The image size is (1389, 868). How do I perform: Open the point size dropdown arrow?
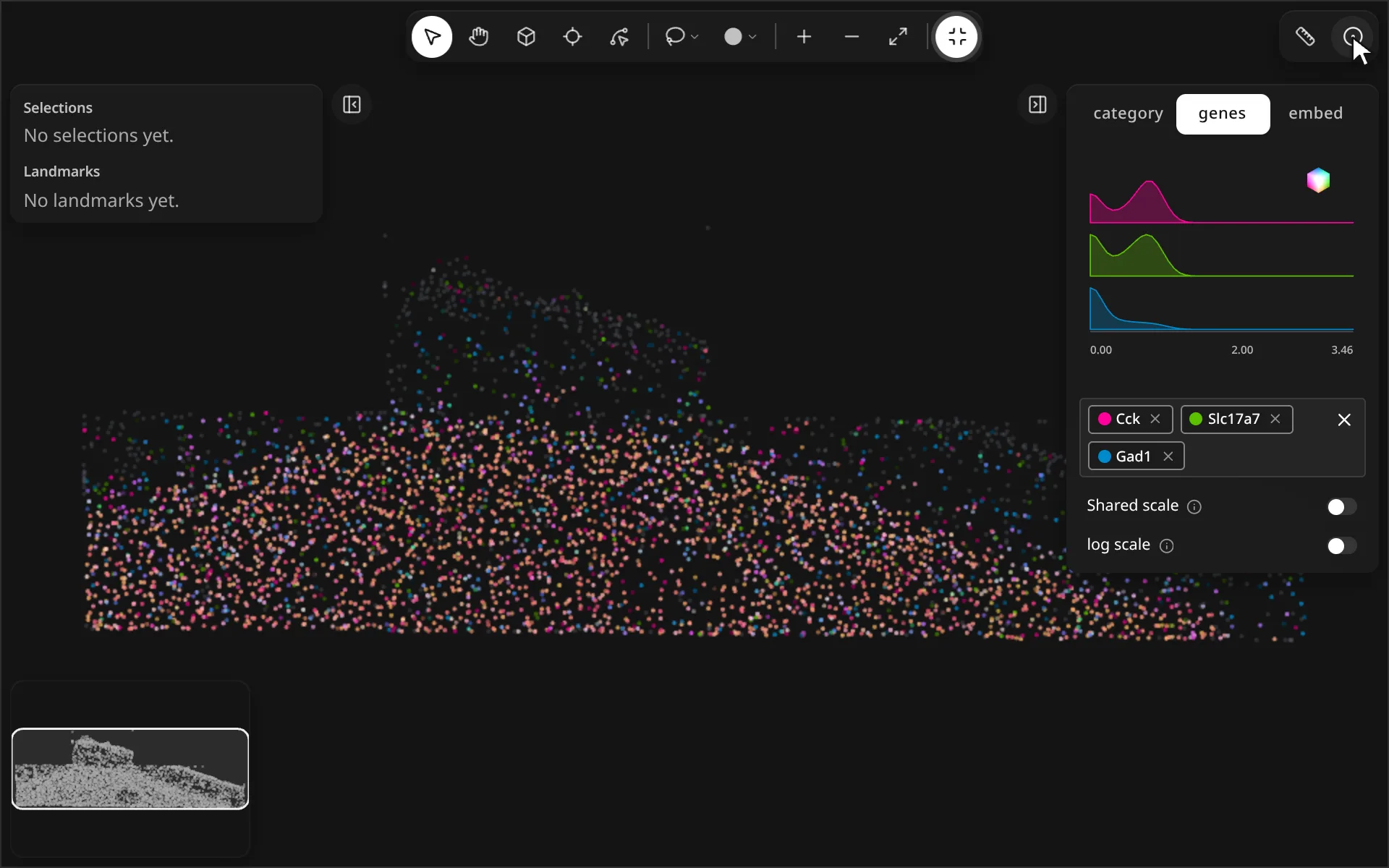pyautogui.click(x=752, y=37)
